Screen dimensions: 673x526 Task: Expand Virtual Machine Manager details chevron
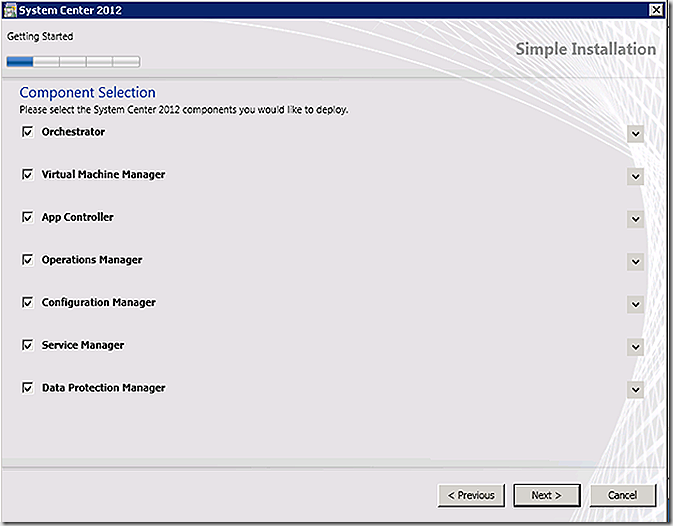(635, 176)
